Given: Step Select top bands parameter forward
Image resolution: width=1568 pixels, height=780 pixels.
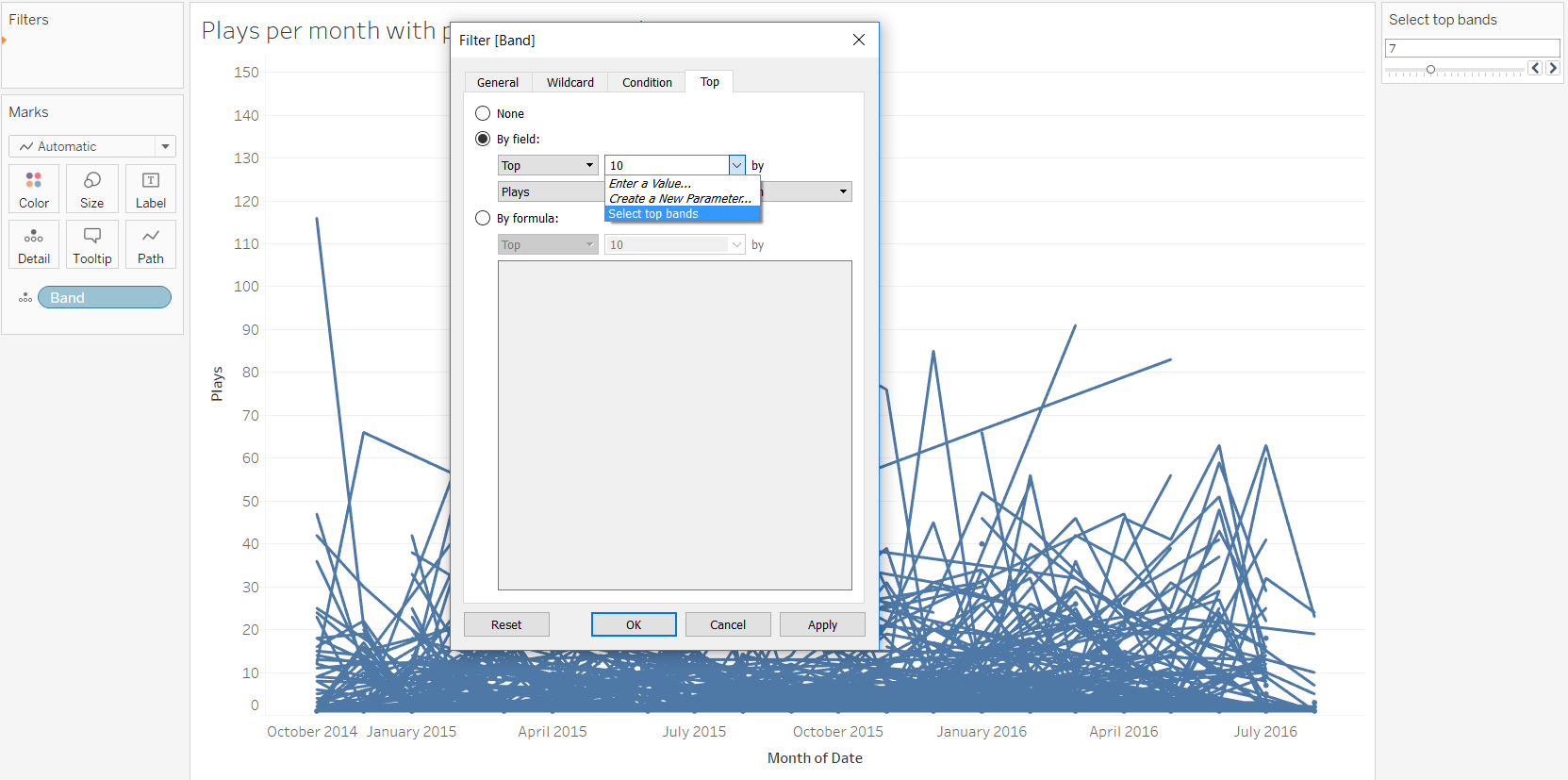Looking at the screenshot, I should coord(1552,68).
